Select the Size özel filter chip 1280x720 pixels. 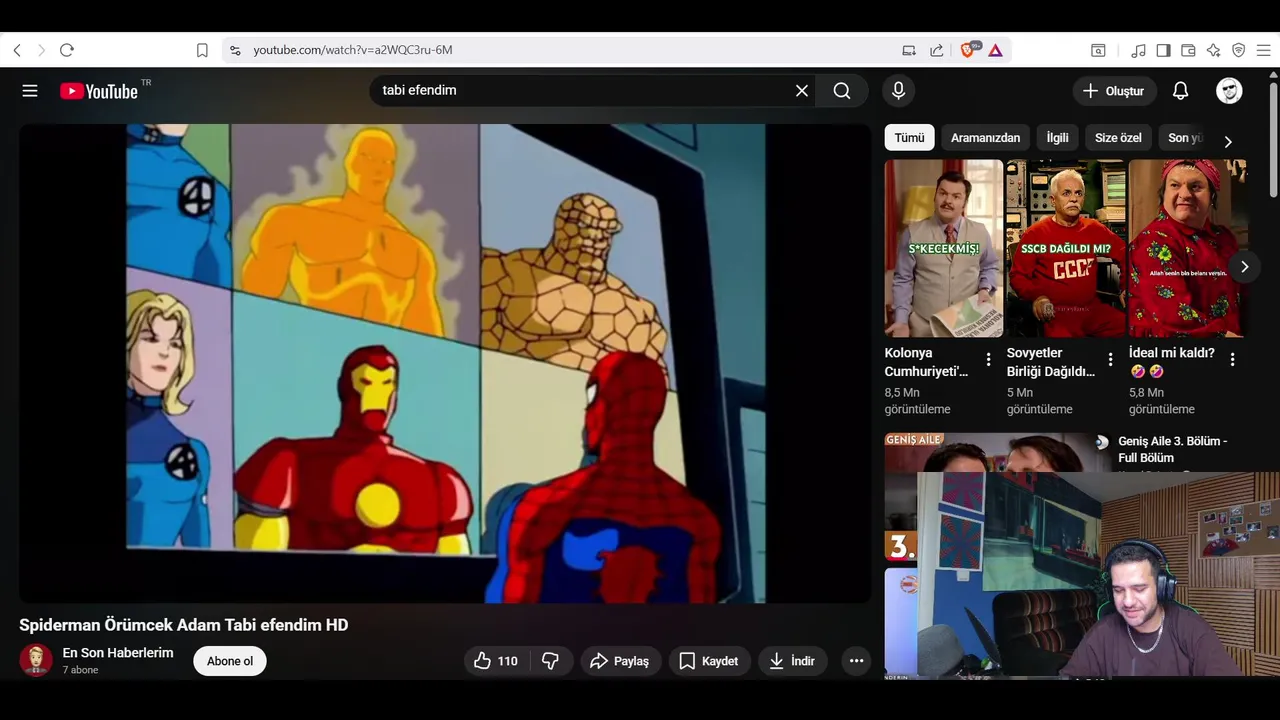1118,138
